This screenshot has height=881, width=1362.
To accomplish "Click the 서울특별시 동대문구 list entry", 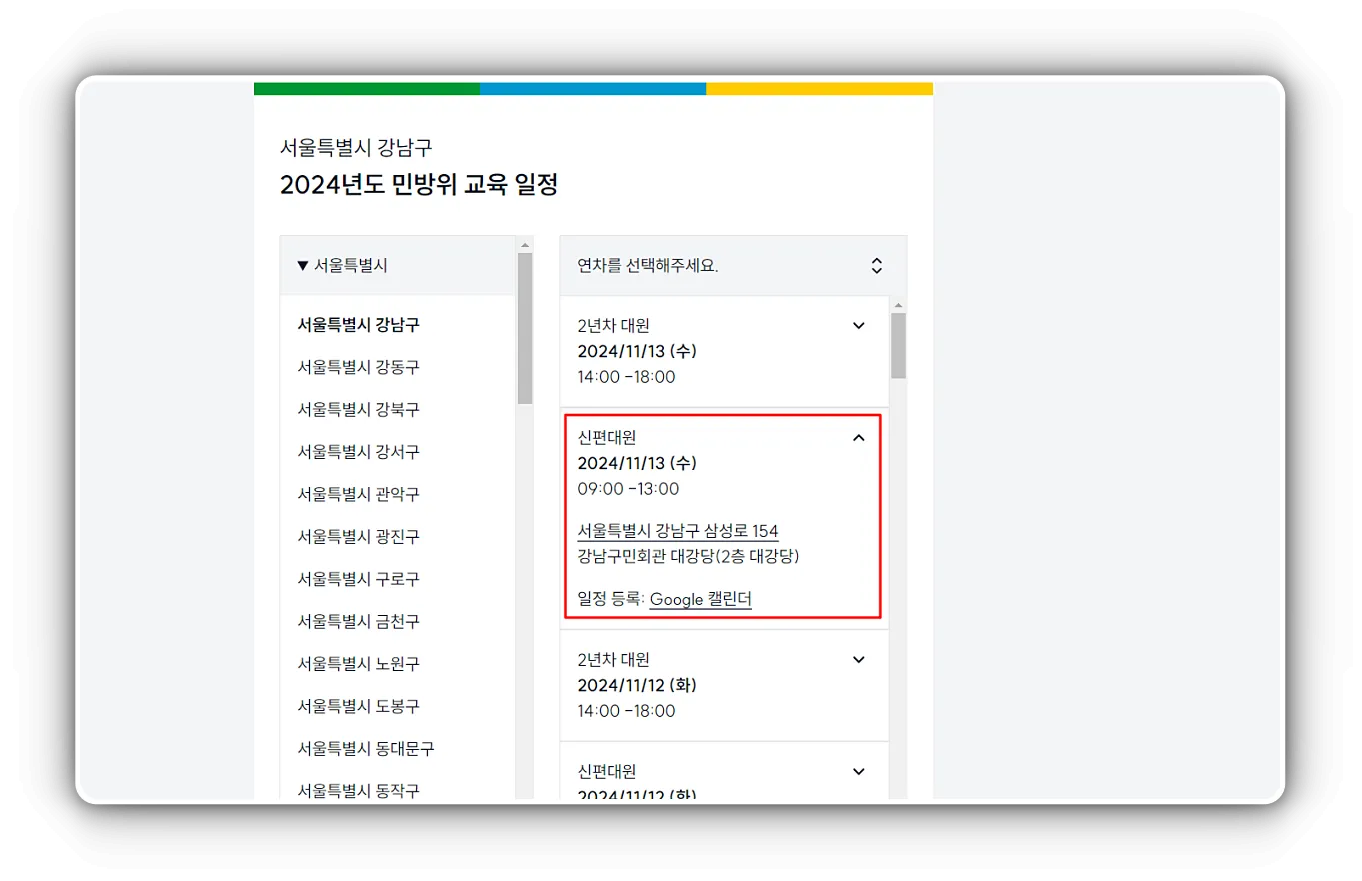I will (364, 748).
